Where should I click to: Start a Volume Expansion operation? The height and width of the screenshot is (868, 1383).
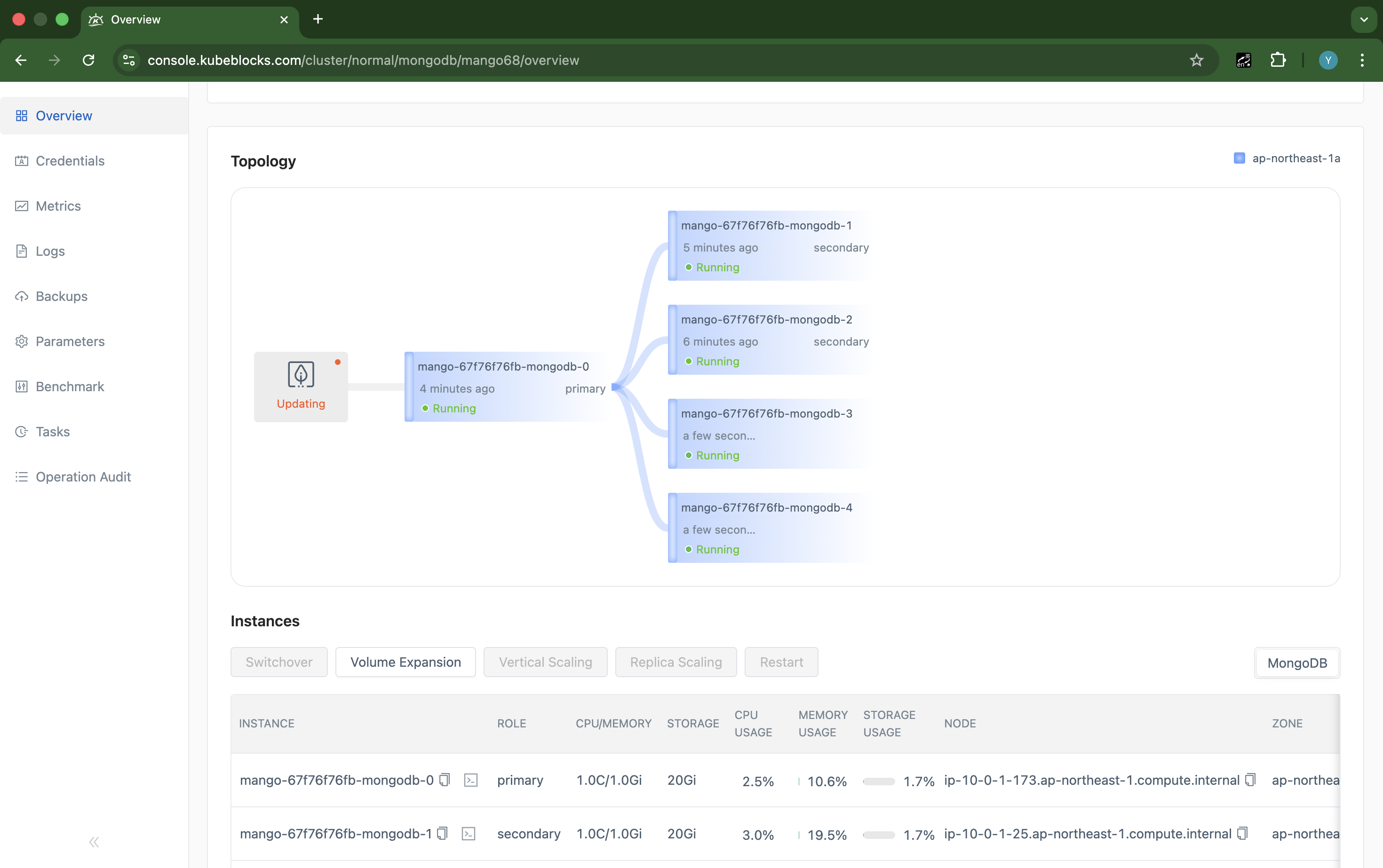coord(405,662)
